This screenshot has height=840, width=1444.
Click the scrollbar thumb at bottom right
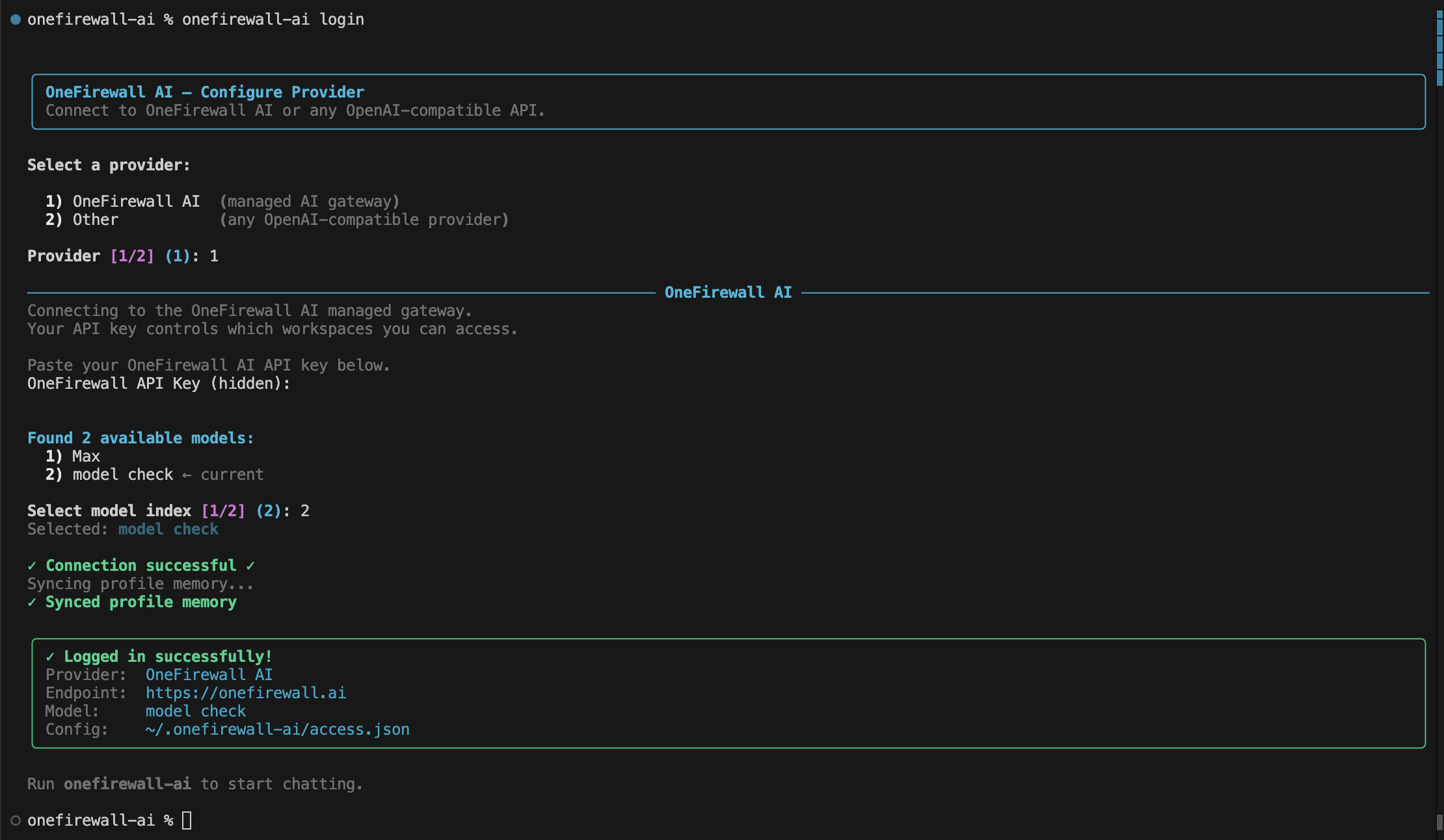click(x=1439, y=822)
